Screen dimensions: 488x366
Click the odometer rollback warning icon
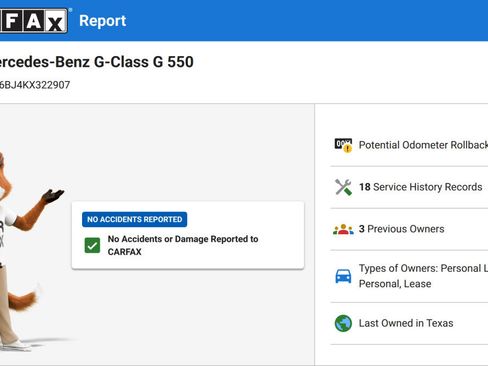click(x=343, y=145)
